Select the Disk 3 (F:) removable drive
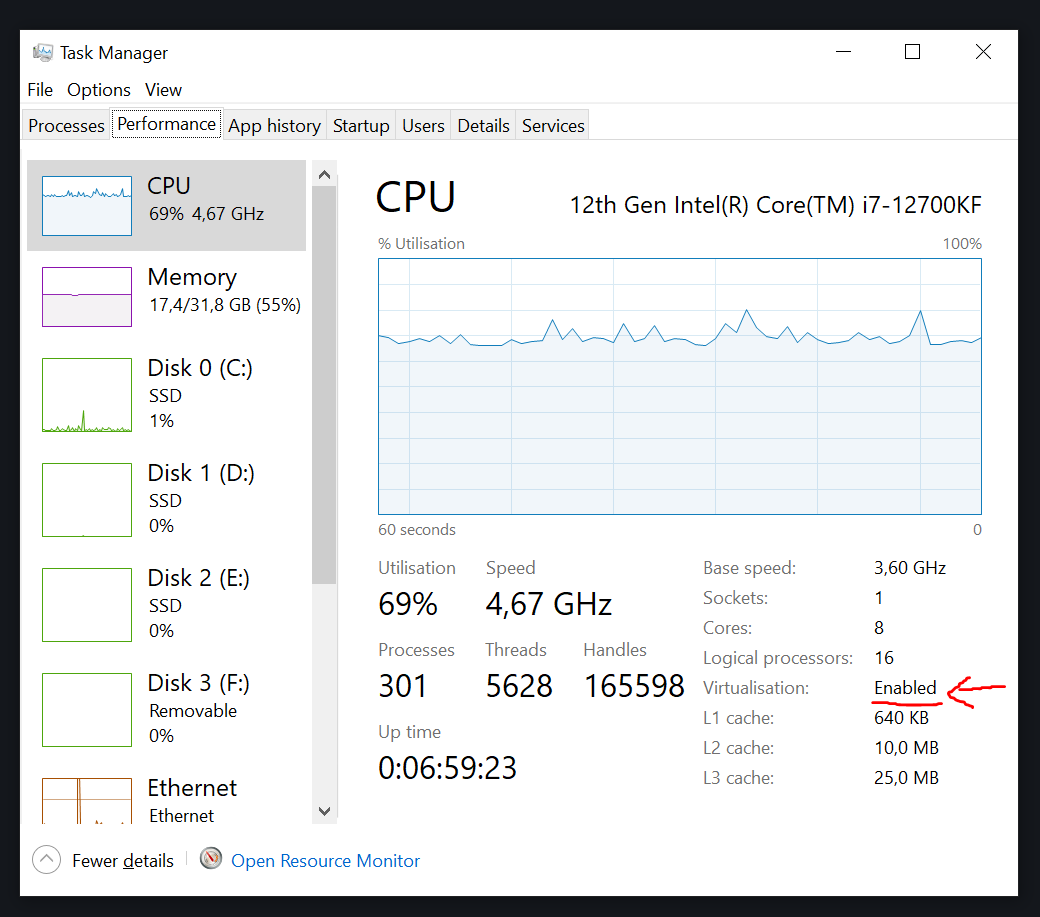 (166, 709)
